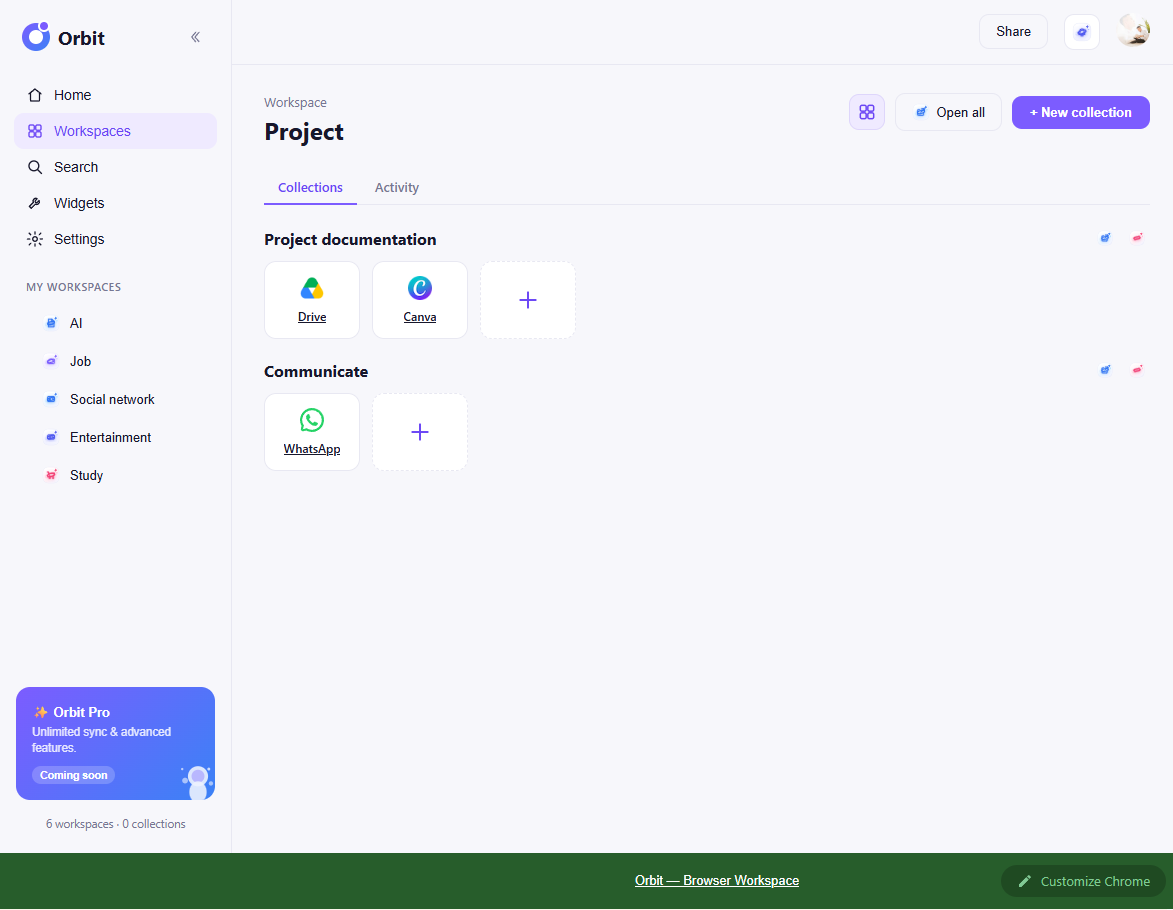
Task: Open the Search magnifier item
Action: [x=115, y=167]
